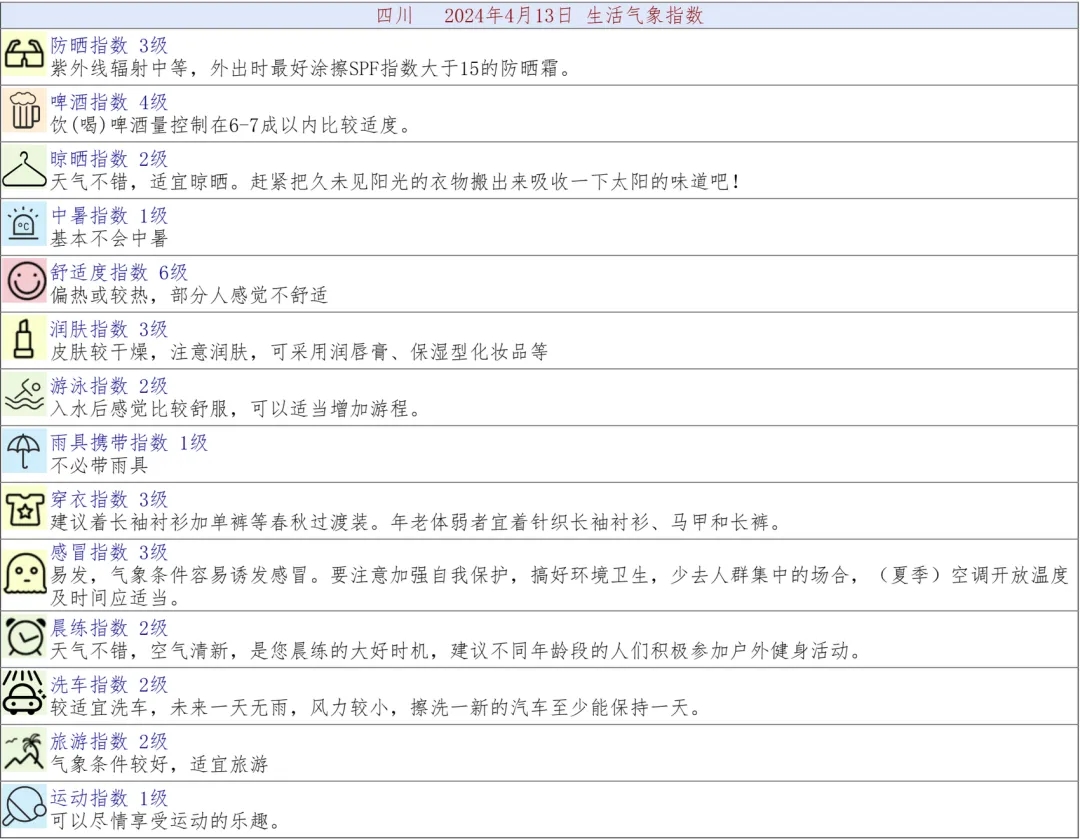Viewport: 1080px width, 839px height.
Task: Select the t-shirt dressing icon
Action: click(25, 508)
